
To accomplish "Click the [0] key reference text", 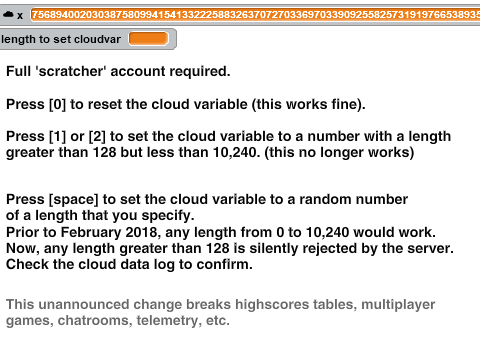I will click(57, 104).
